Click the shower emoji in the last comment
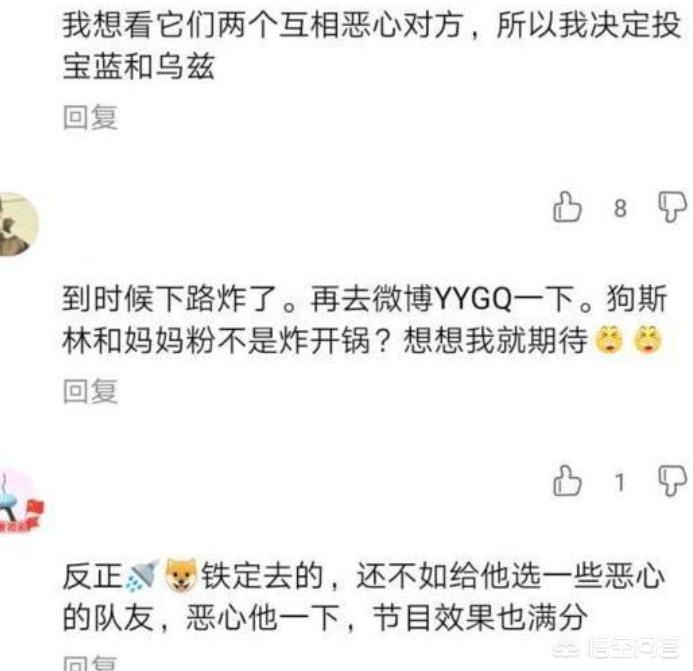Screen dimensions: 693x671 142,576
